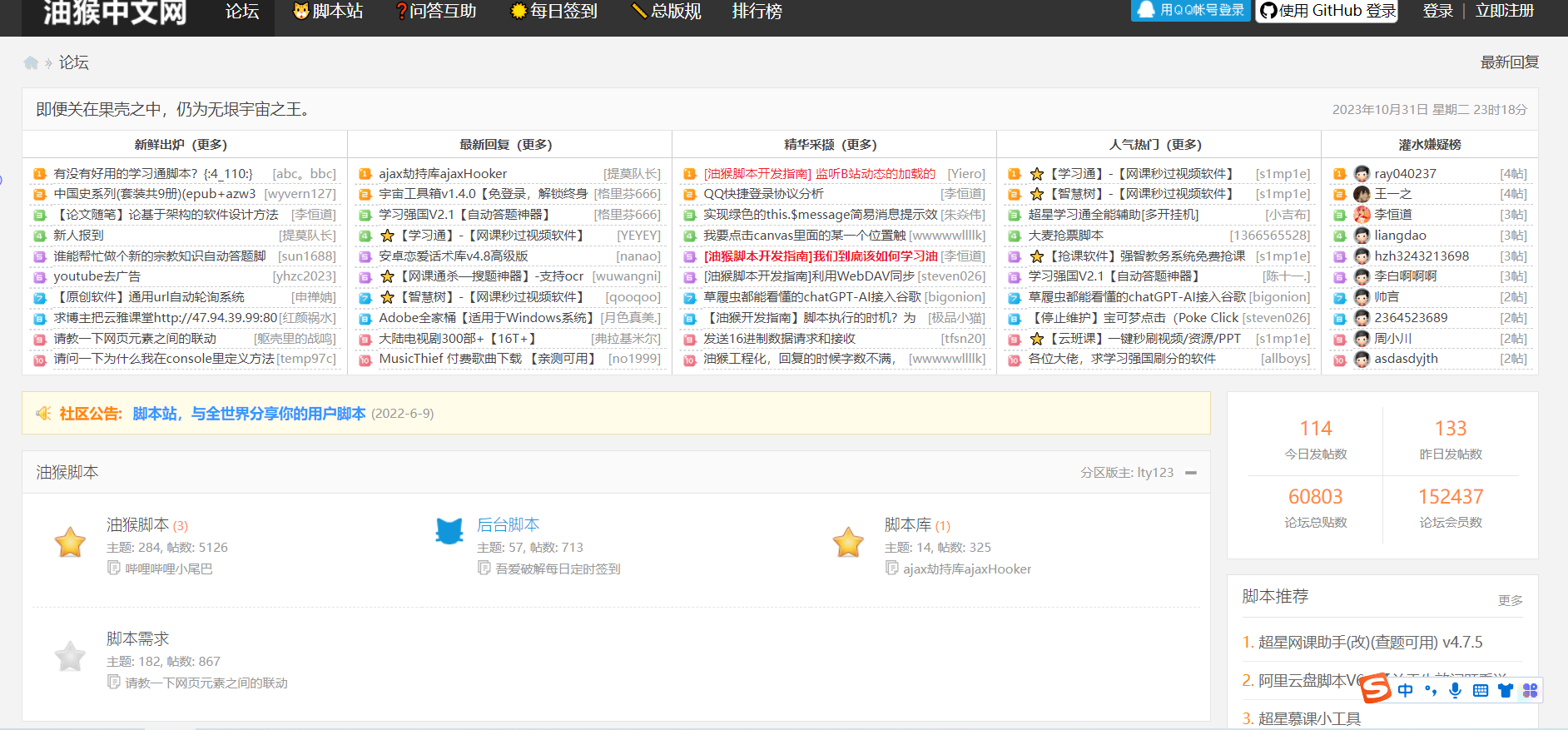Click the 后台脚本 blue cat icon
The width and height of the screenshot is (1568, 730).
pyautogui.click(x=449, y=530)
